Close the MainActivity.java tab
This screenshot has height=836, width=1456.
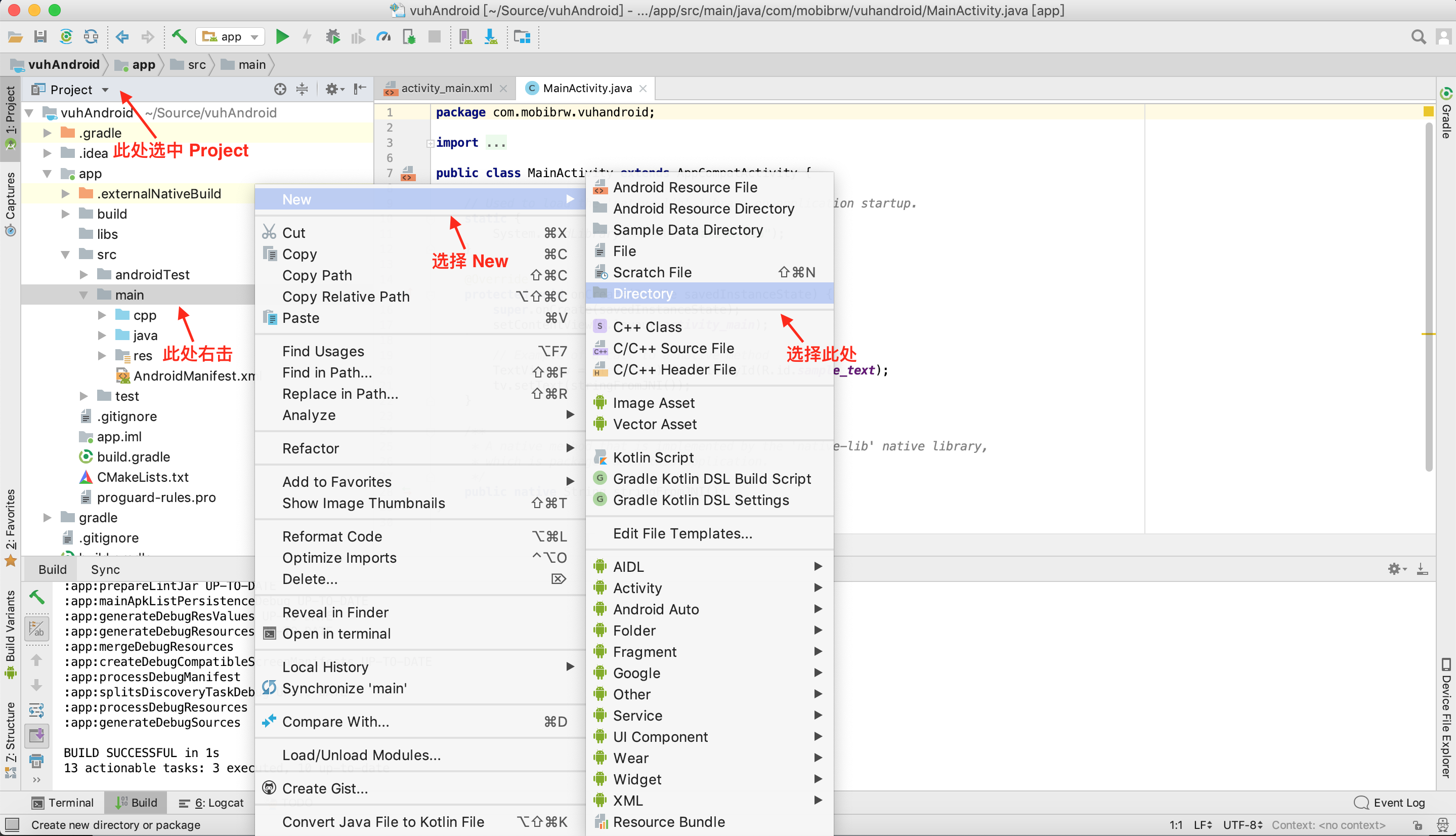tap(644, 89)
